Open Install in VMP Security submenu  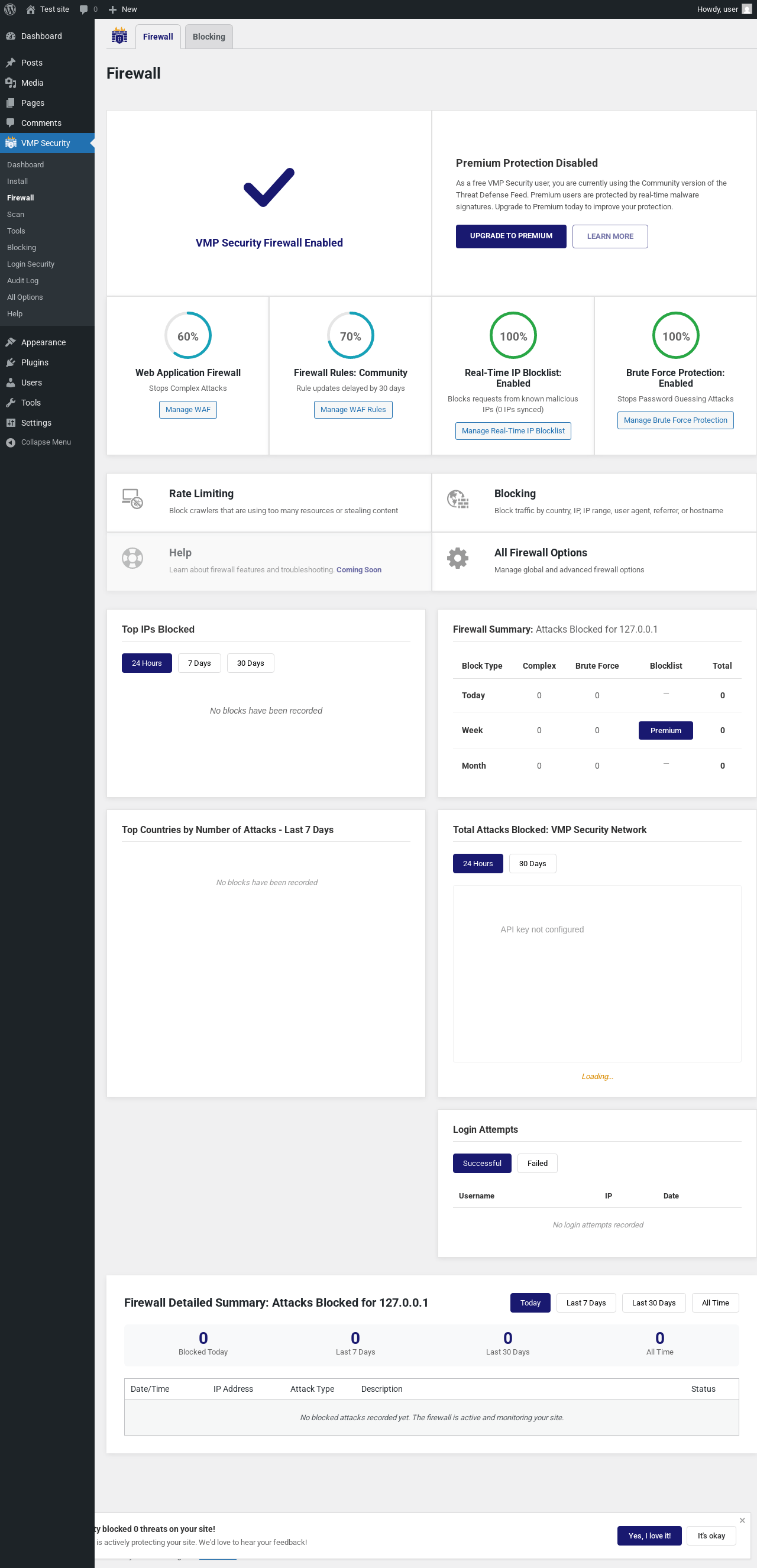17,182
